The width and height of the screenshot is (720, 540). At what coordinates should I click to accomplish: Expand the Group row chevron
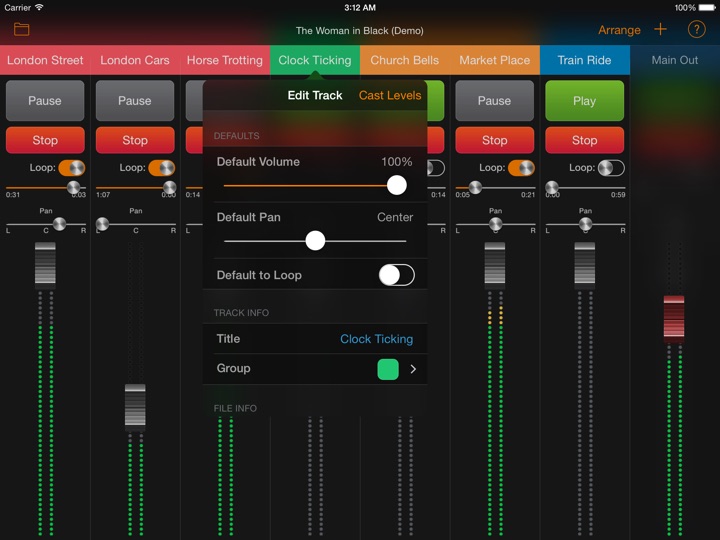(413, 369)
